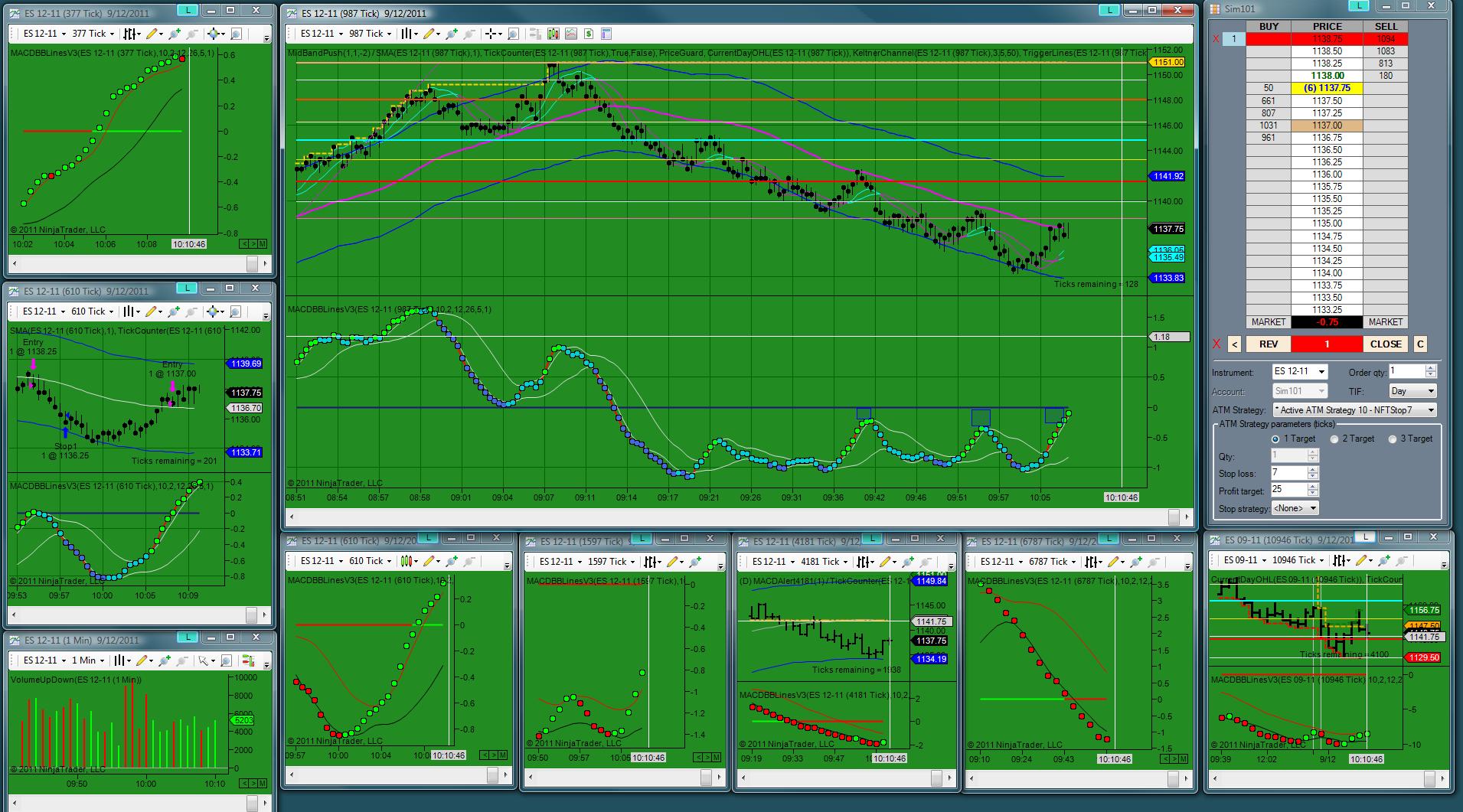1463x812 pixels.
Task: Click zoom in icon in 6787 Tick window
Action: (x=1136, y=561)
